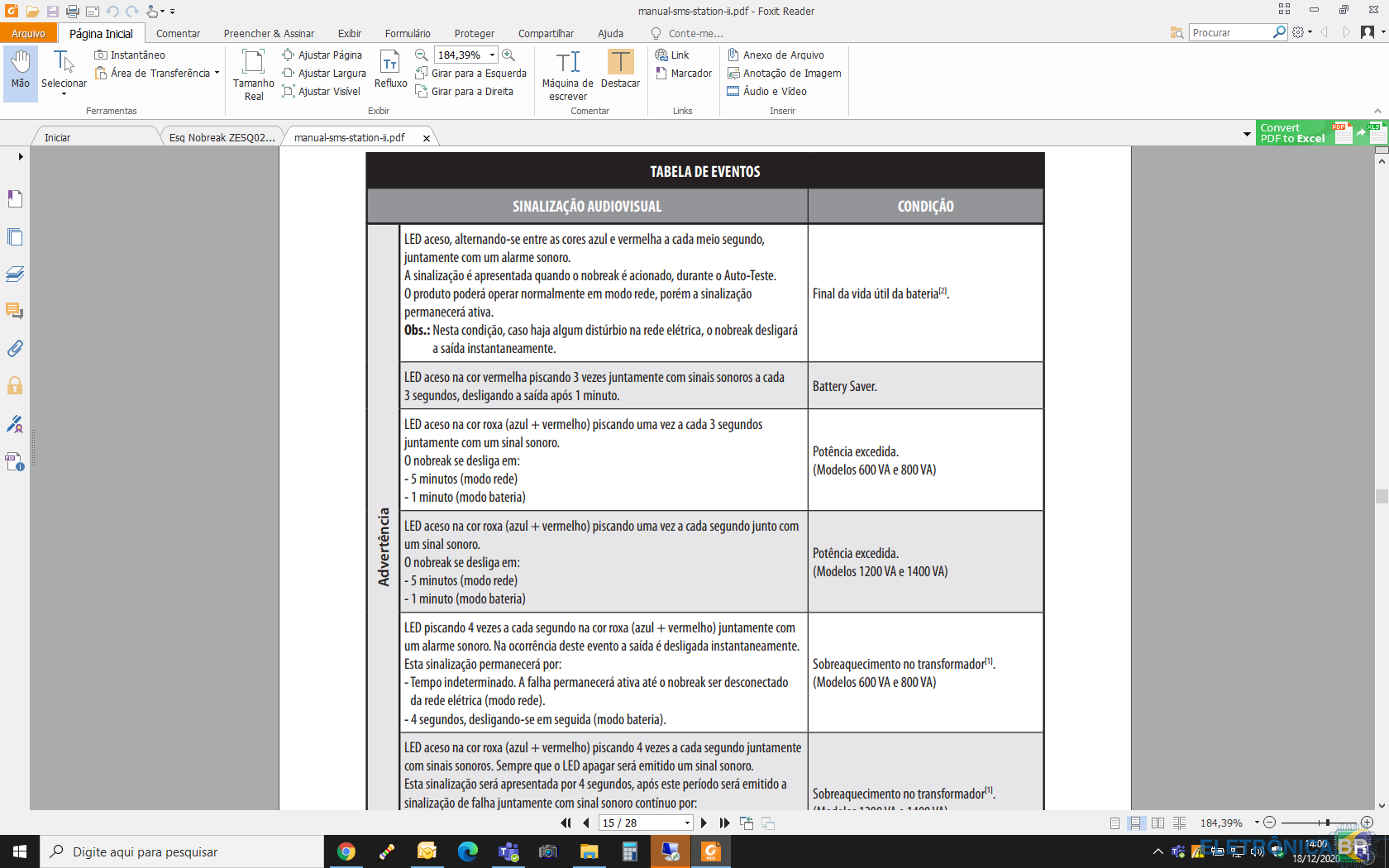This screenshot has width=1389, height=868.
Task: Open the bookmarks panel in sidebar
Action: point(15,198)
